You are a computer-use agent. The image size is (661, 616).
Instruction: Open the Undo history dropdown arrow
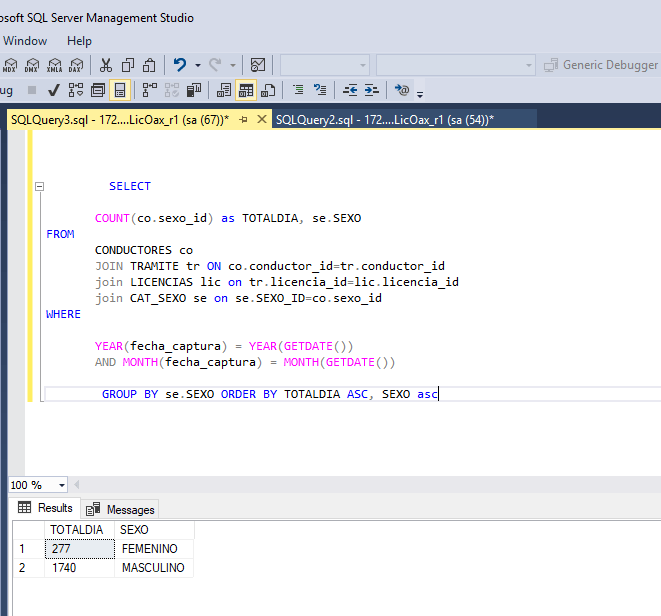coord(198,65)
